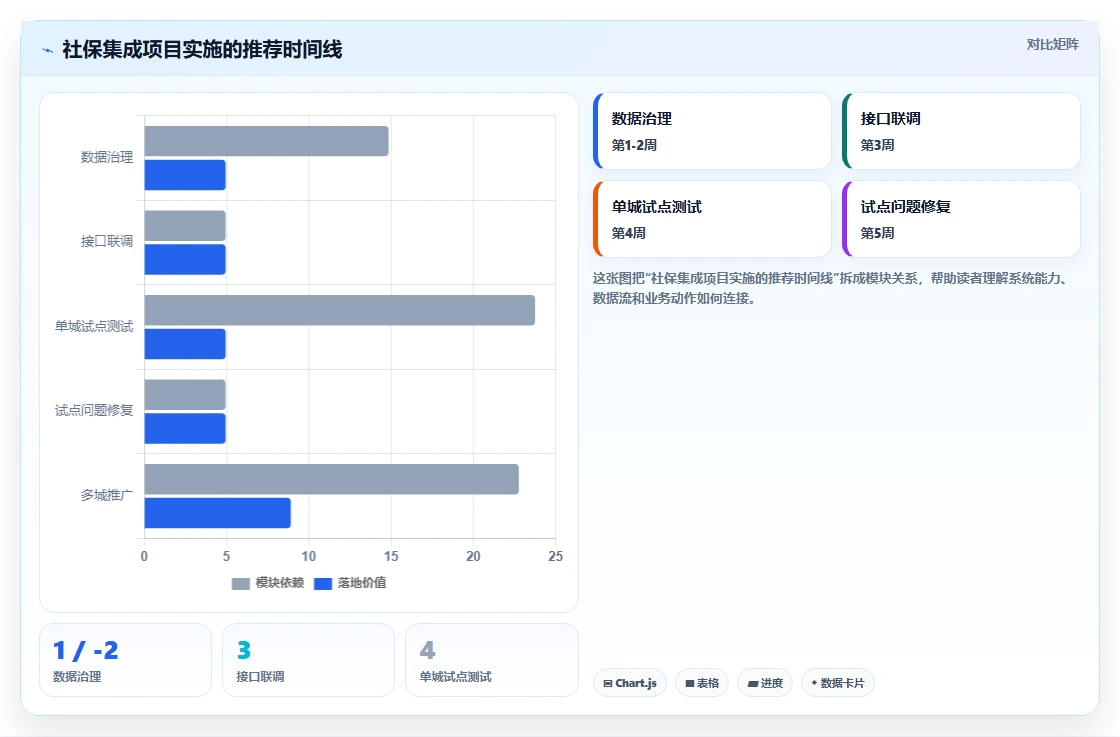Viewport: 1120px width, 737px height.
Task: Toggle the 模块依赖 legend swatch
Action: 241,583
